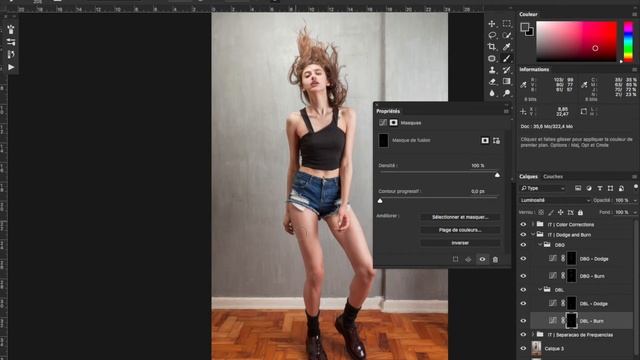Hide the DBL - Burn layer
This screenshot has height=360, width=640.
coord(523,321)
